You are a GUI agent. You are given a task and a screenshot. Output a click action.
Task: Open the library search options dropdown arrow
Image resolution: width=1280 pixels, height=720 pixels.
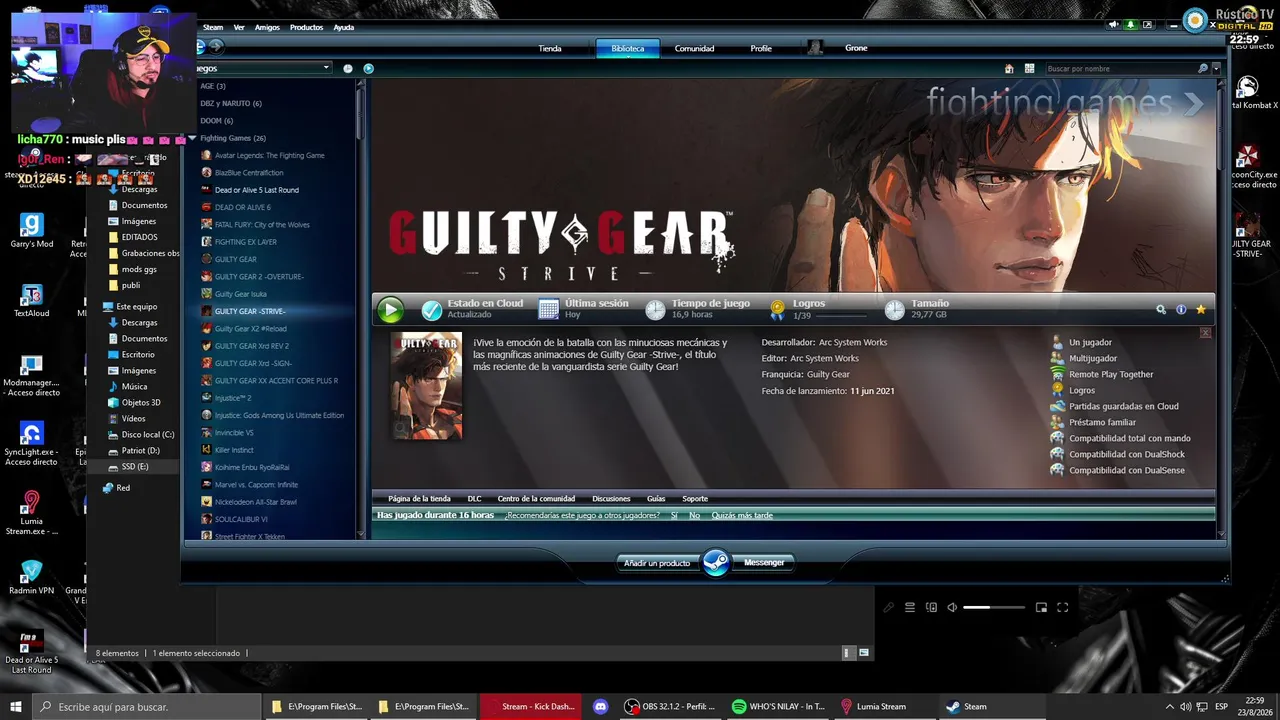click(1216, 68)
